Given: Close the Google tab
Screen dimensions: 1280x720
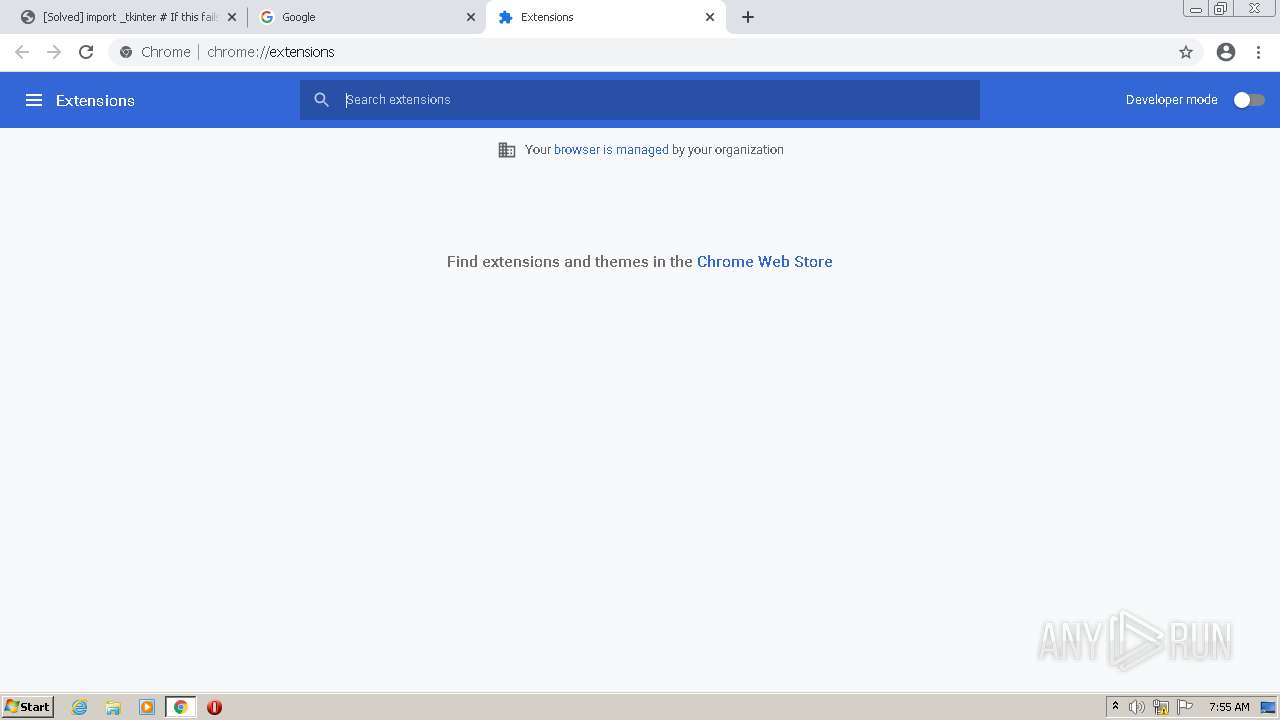Looking at the screenshot, I should (x=470, y=17).
